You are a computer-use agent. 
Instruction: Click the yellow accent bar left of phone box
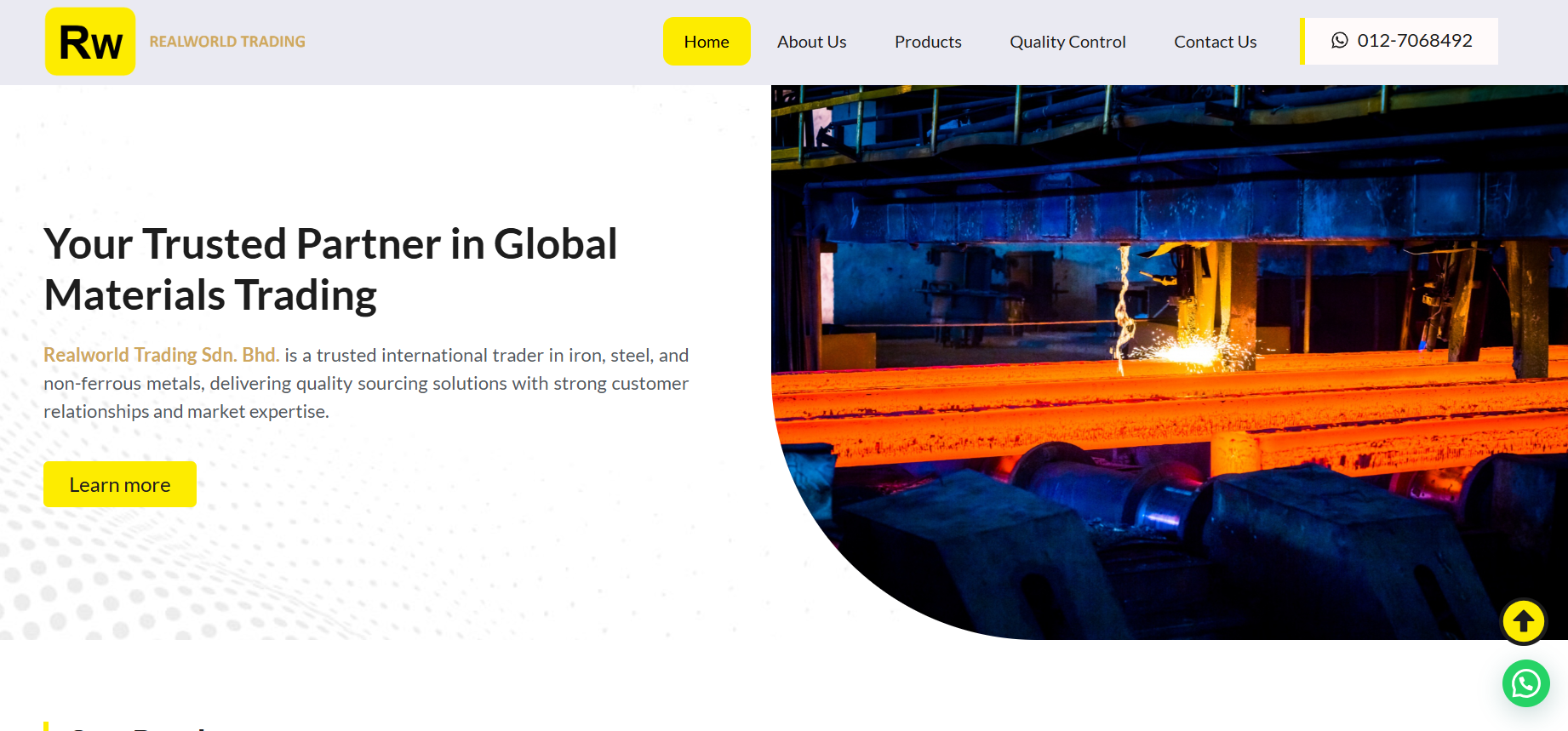(1302, 41)
